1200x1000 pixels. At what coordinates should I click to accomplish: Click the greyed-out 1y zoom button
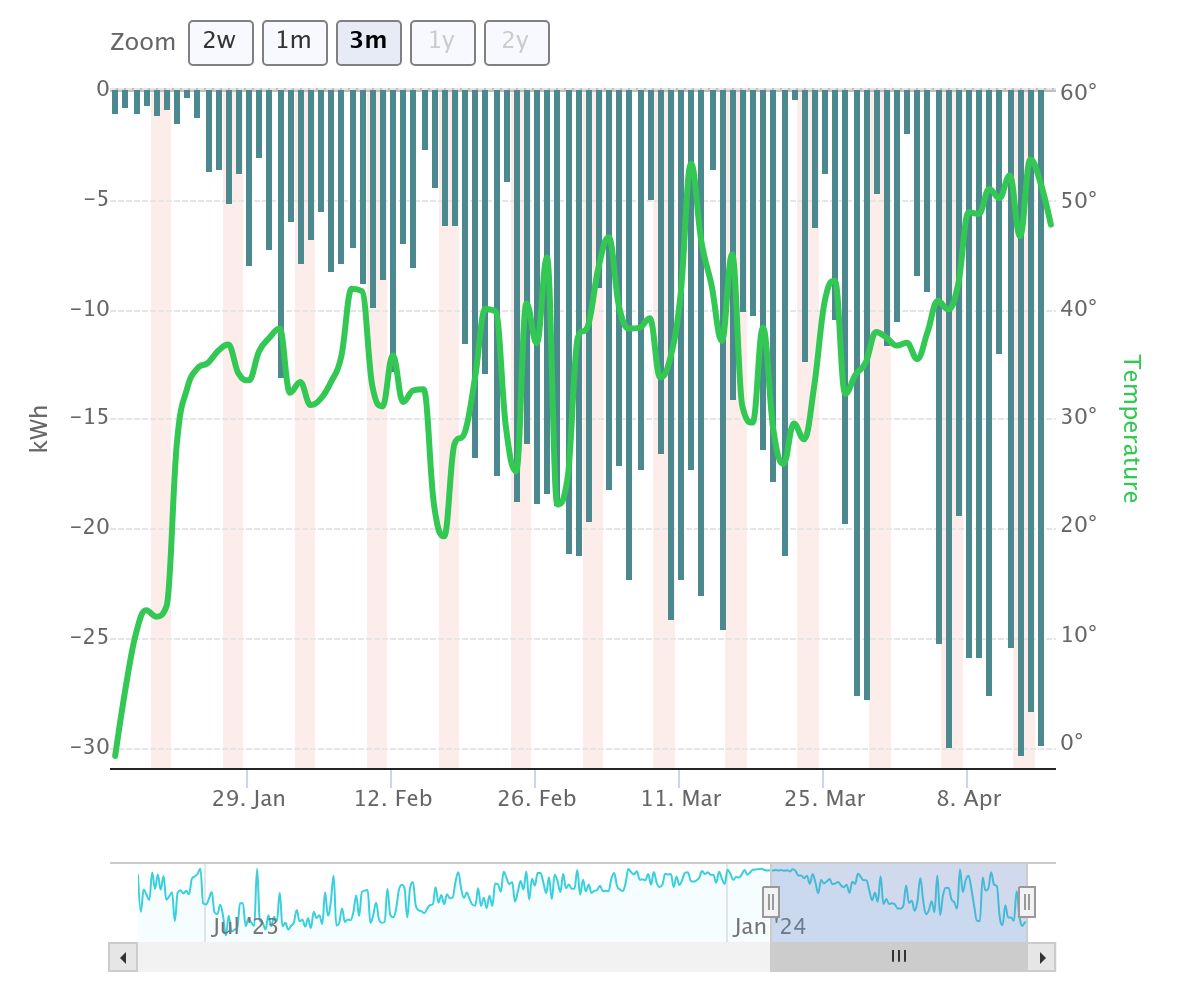coord(442,42)
